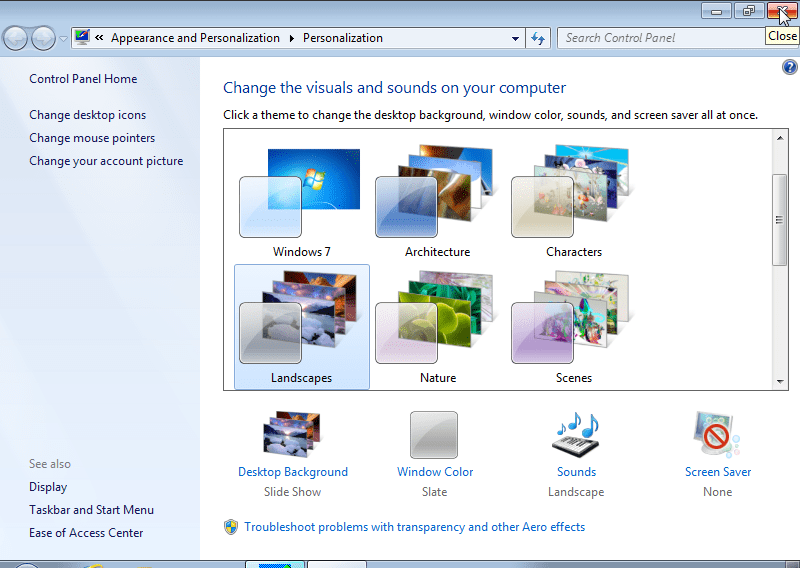Click the Desktop Background link
Viewport: 800px width, 568px height.
[x=293, y=472]
